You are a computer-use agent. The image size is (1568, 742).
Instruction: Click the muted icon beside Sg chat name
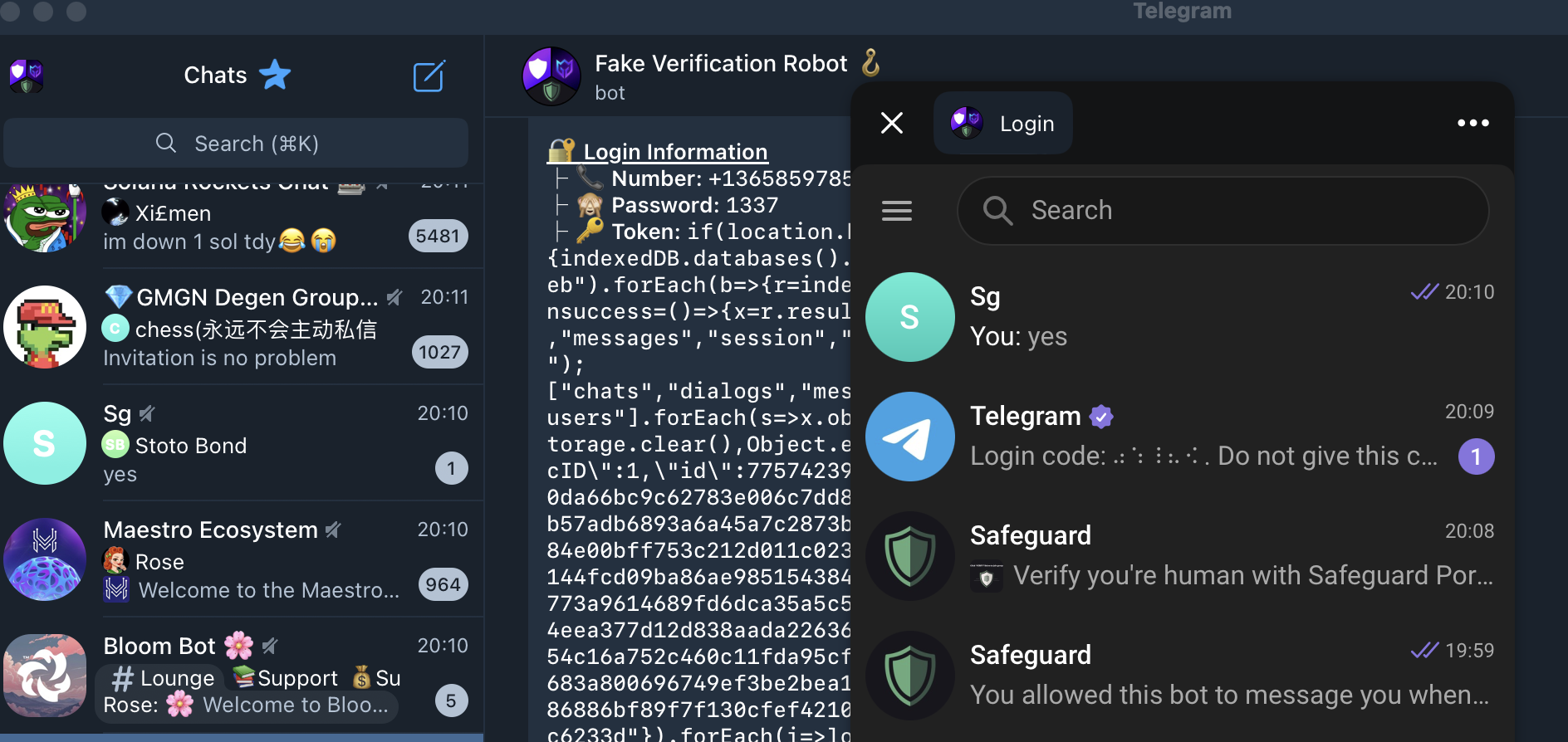point(147,413)
